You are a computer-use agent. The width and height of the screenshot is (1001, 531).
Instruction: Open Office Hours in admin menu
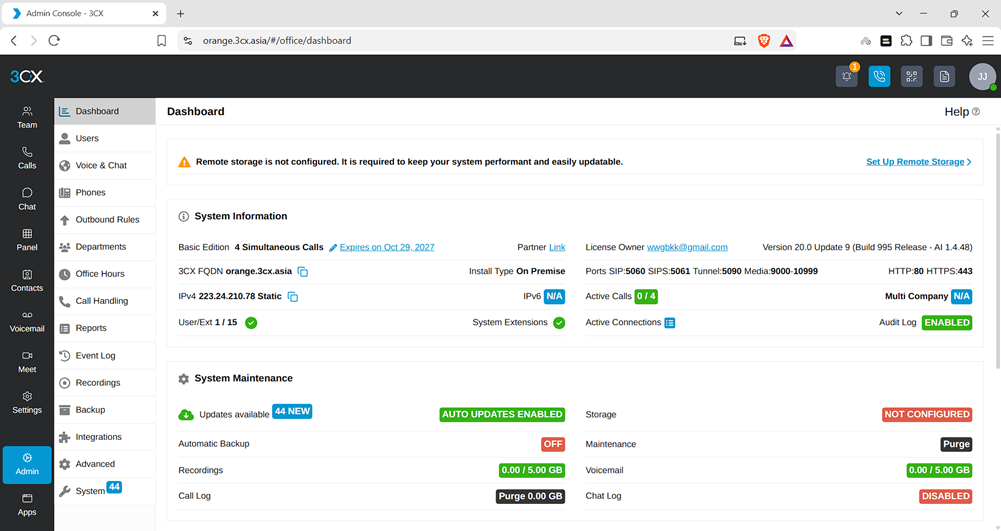105,274
